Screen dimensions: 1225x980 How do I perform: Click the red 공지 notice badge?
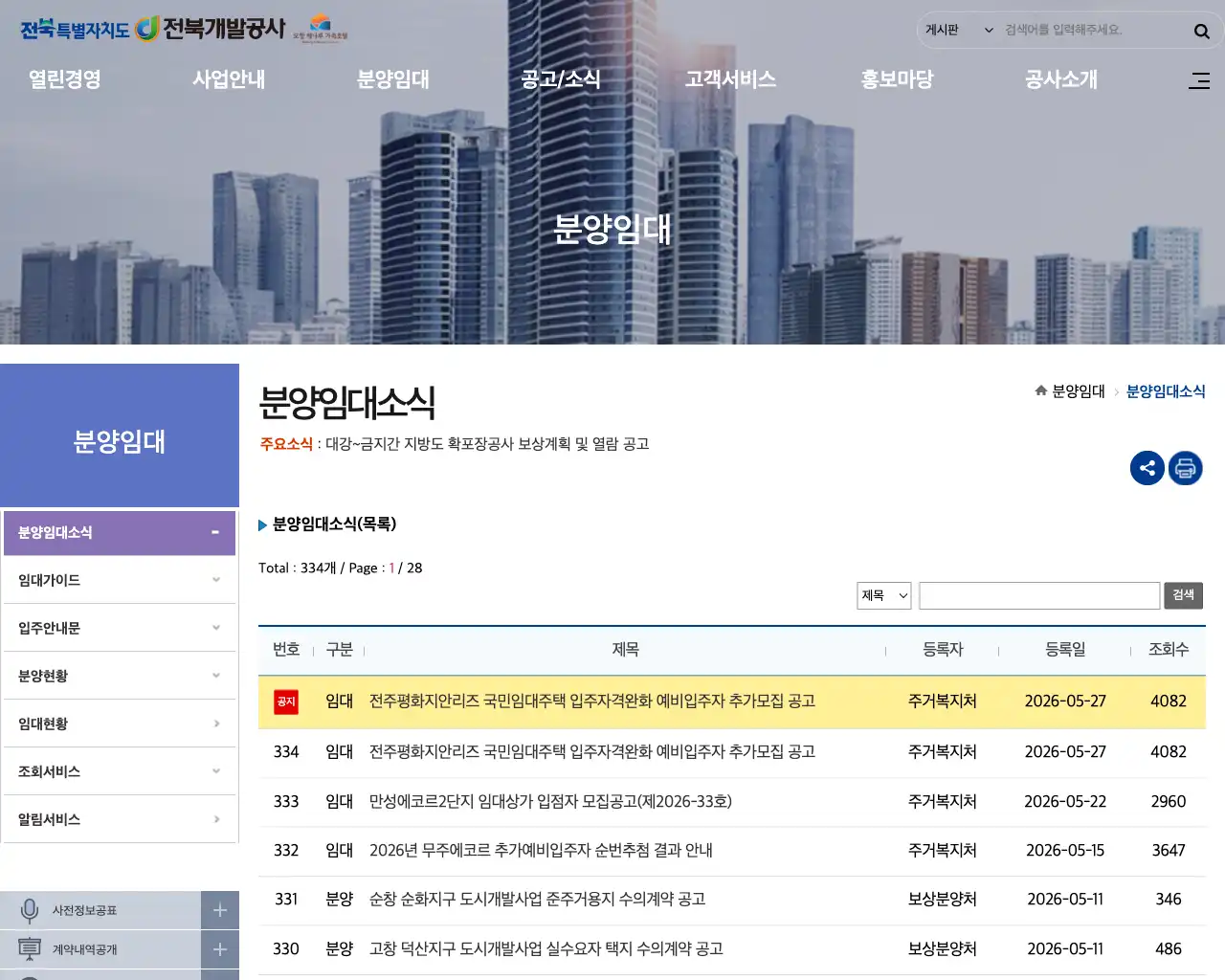point(286,702)
